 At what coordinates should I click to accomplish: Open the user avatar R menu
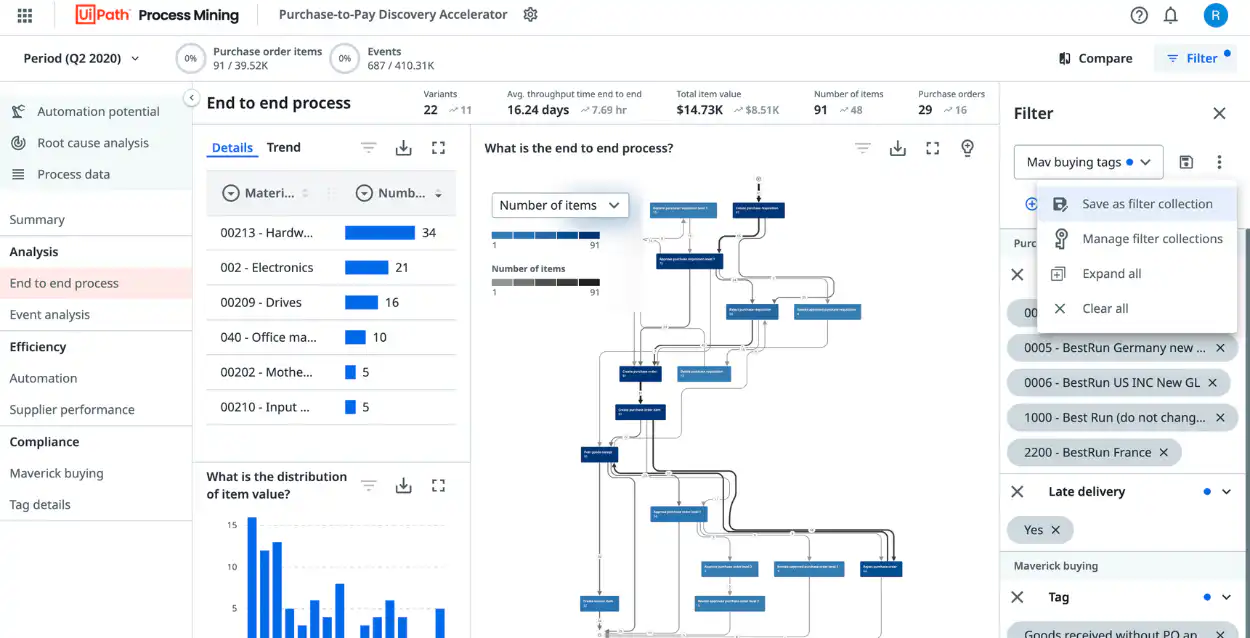point(1215,15)
